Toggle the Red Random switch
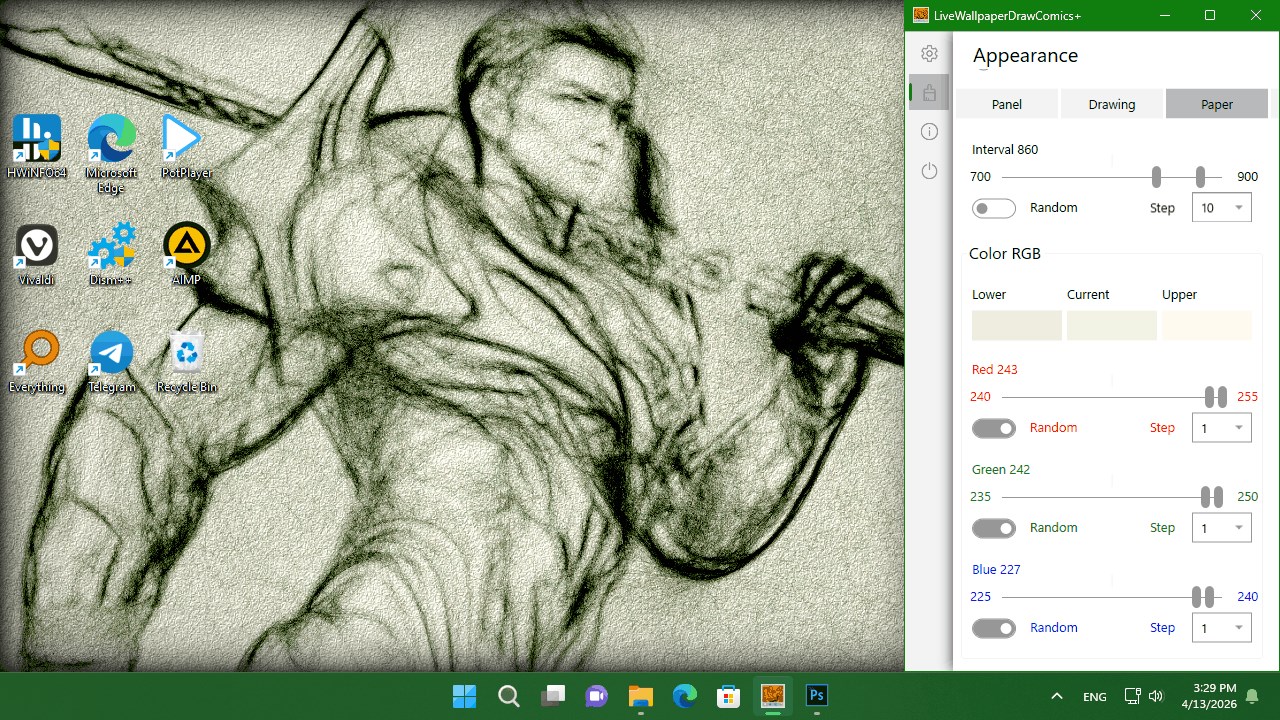1280x720 pixels. 994,428
